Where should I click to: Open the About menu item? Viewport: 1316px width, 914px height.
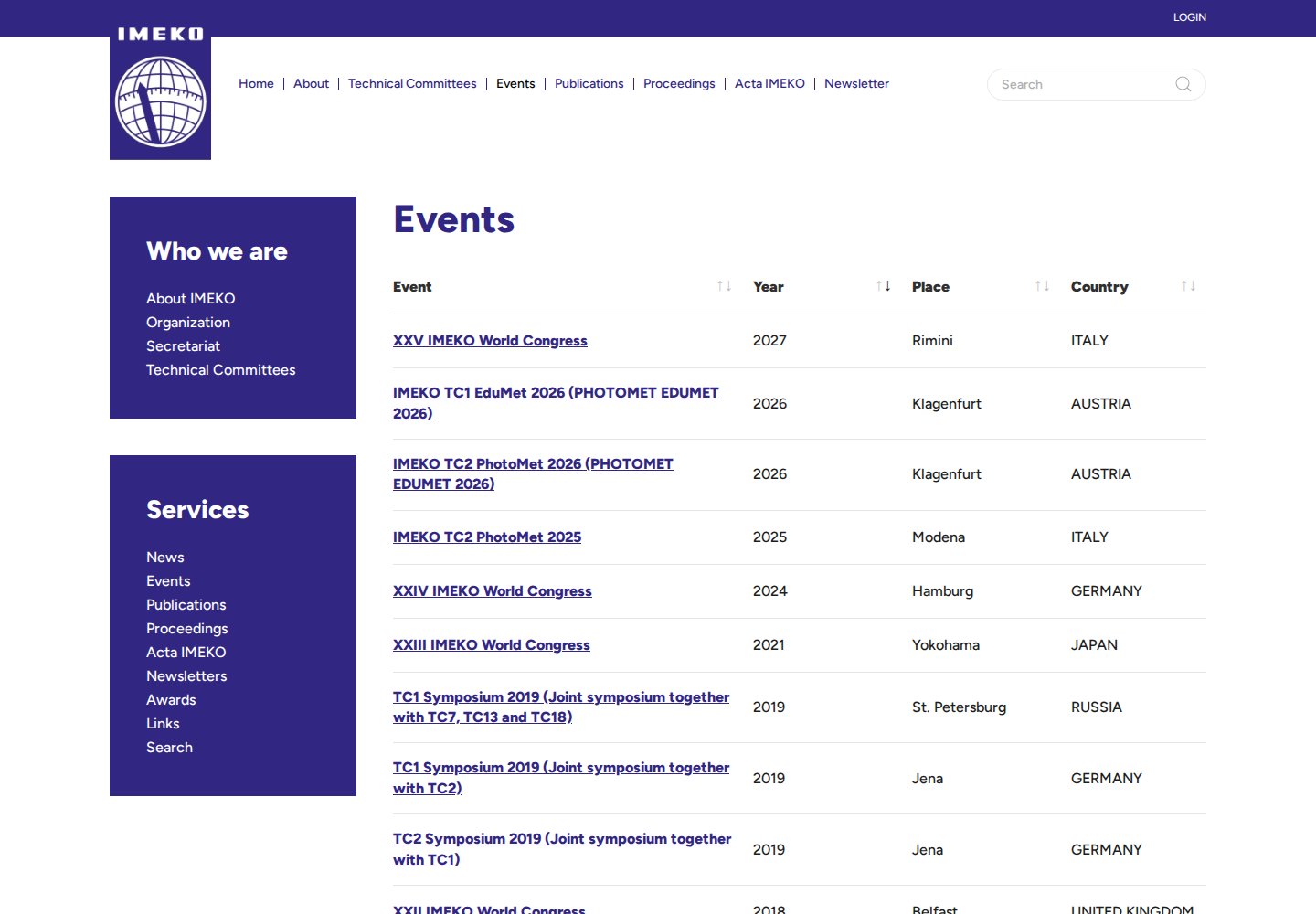point(311,83)
